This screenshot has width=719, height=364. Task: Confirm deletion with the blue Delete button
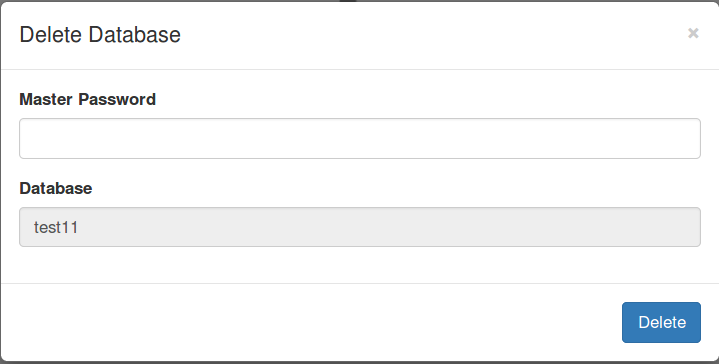[x=661, y=322]
